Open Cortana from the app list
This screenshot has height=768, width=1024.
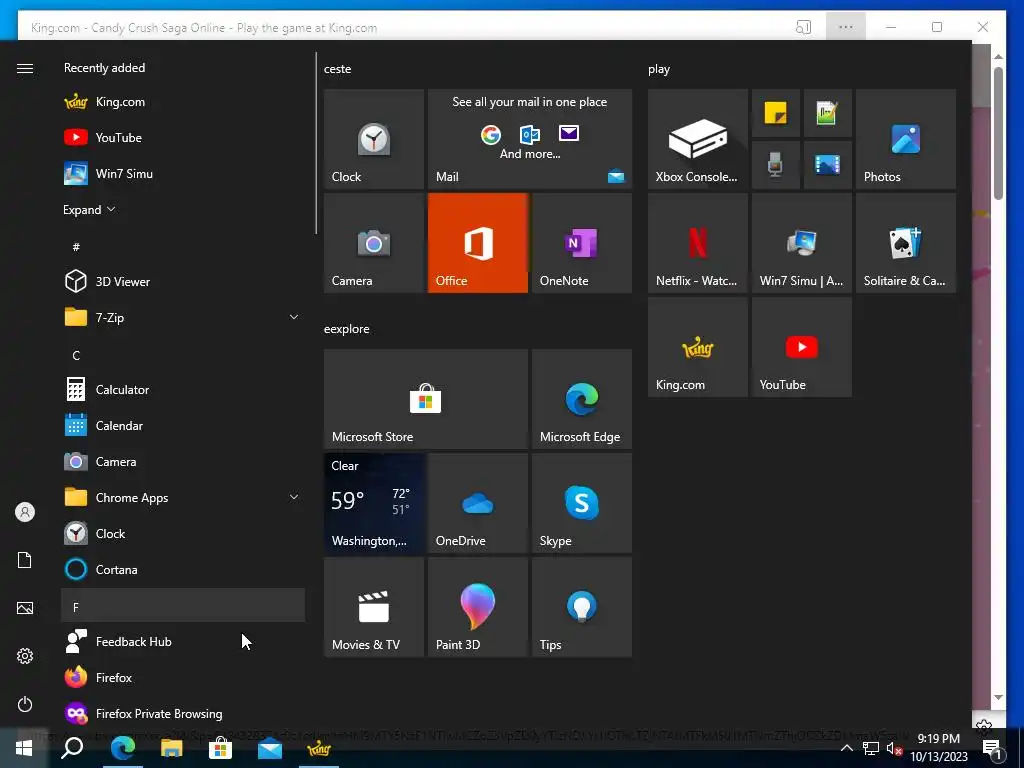pos(183,569)
